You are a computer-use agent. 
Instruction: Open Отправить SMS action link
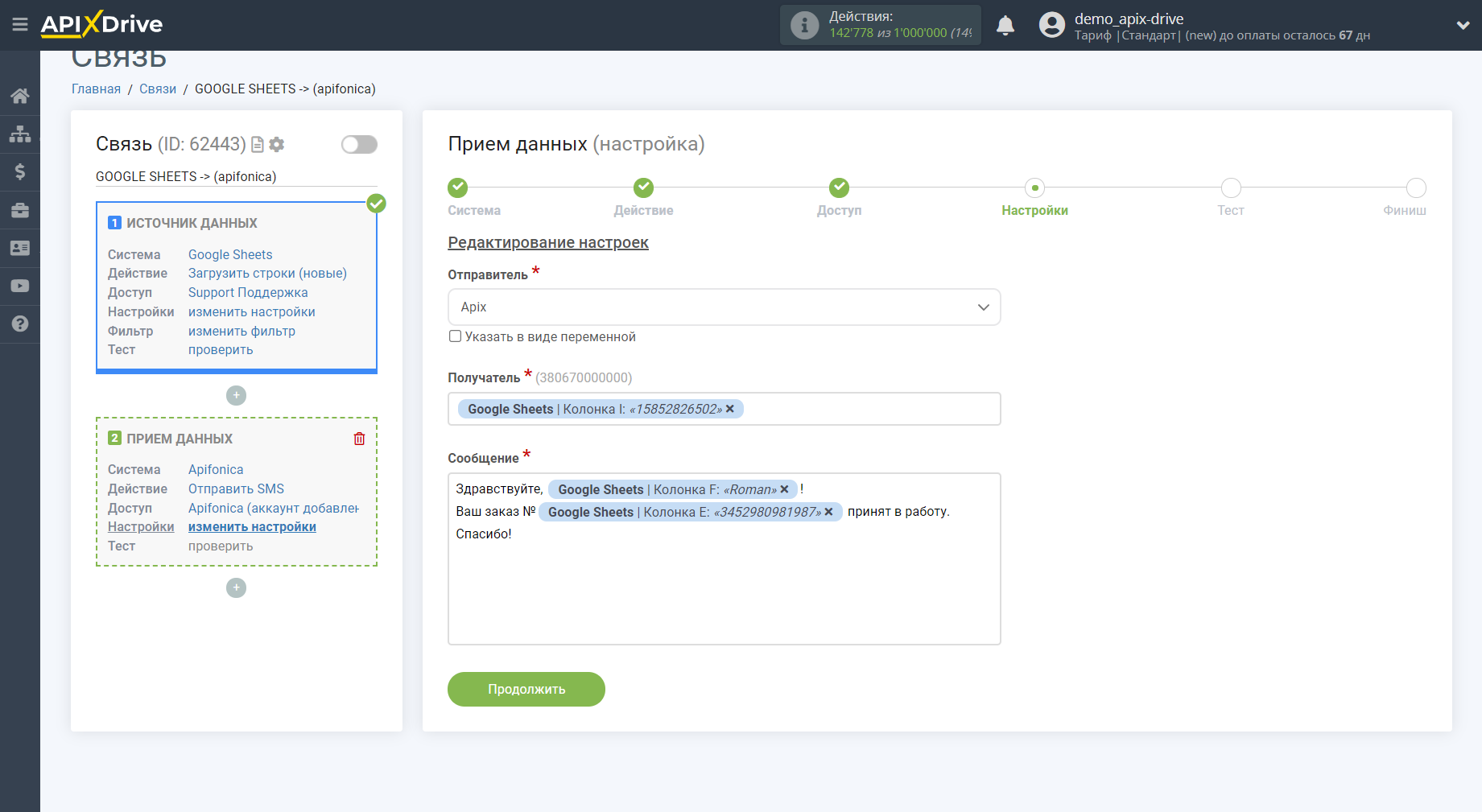pos(236,488)
